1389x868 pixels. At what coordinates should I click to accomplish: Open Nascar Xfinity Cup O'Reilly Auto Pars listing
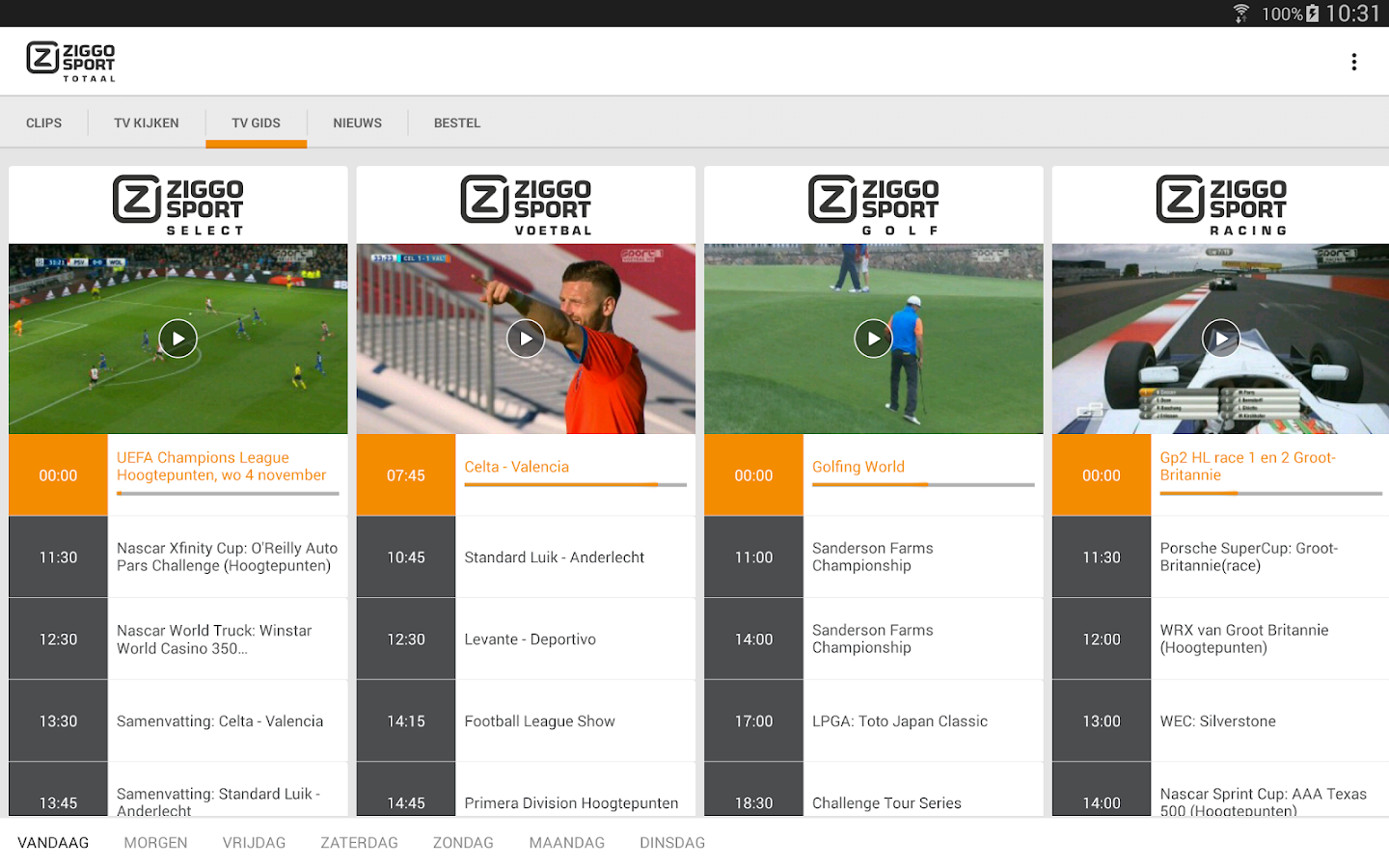click(x=178, y=556)
